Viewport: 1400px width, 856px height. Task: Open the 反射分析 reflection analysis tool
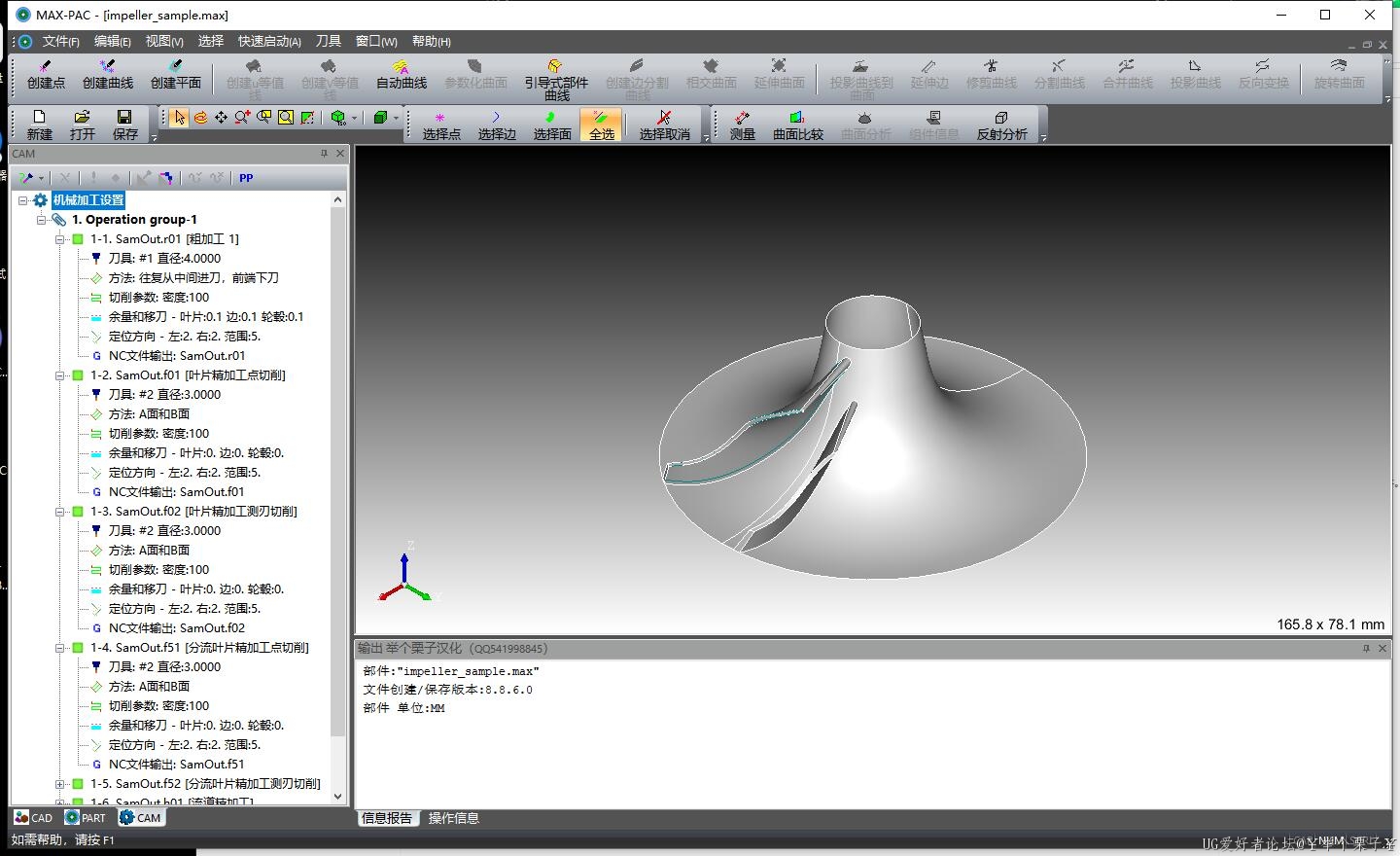click(x=1002, y=125)
